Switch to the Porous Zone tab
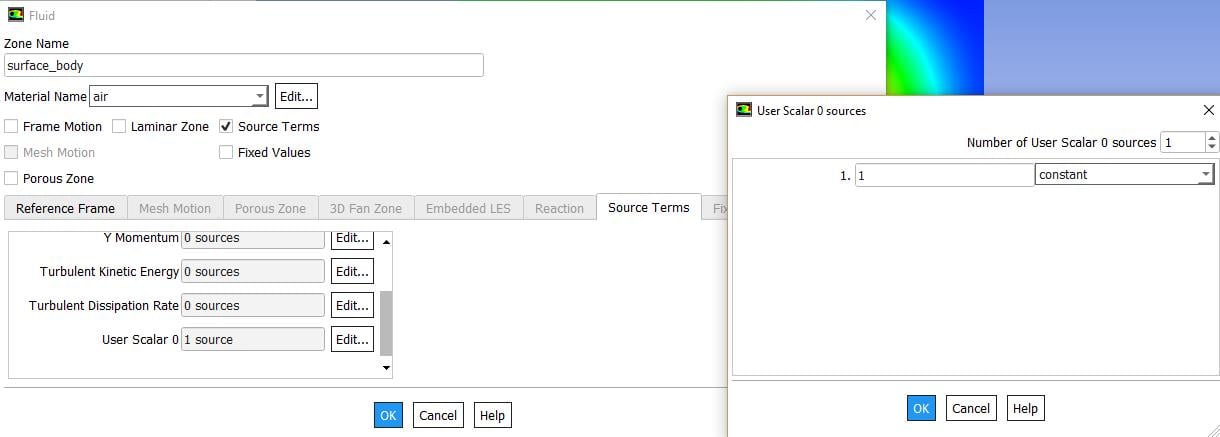This screenshot has height=437, width=1220. pyautogui.click(x=270, y=208)
